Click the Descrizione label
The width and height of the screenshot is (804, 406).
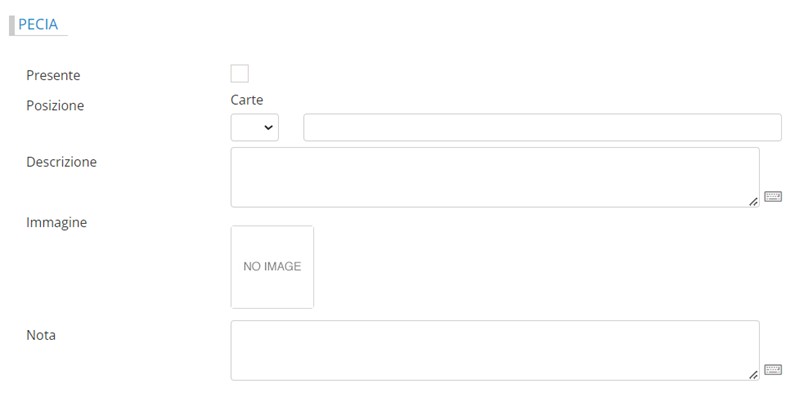[61, 161]
